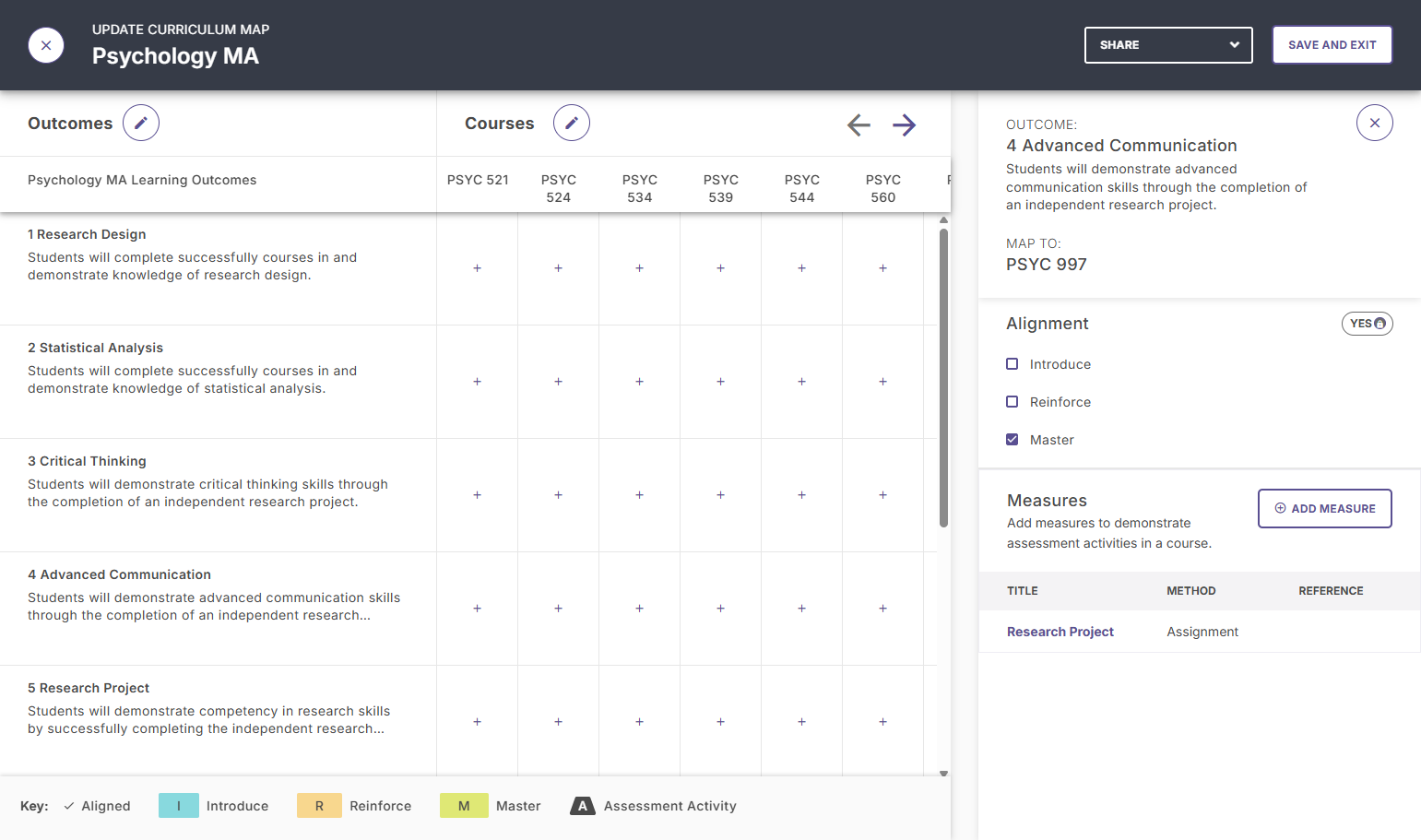Click the PSYC 997 map-to course text
The width and height of the screenshot is (1421, 840).
(x=1047, y=265)
